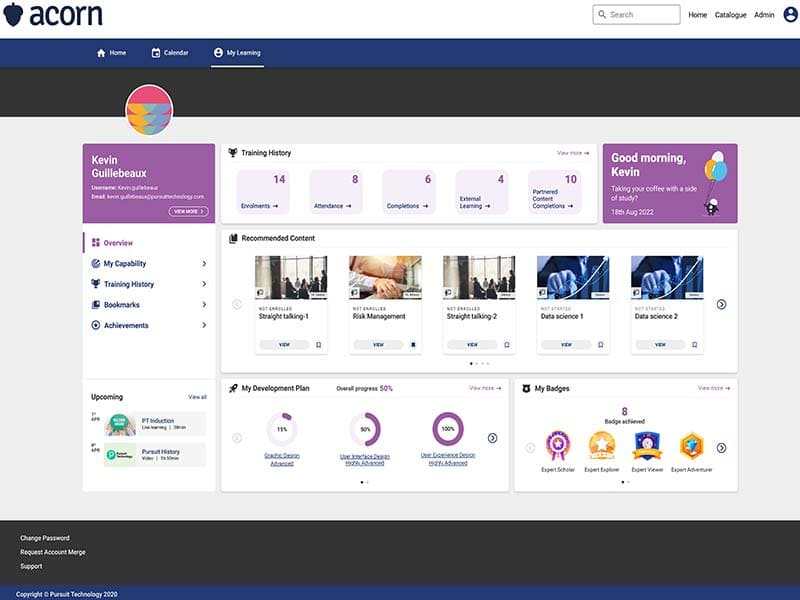Open the Calendar from the navigation bar

168,53
